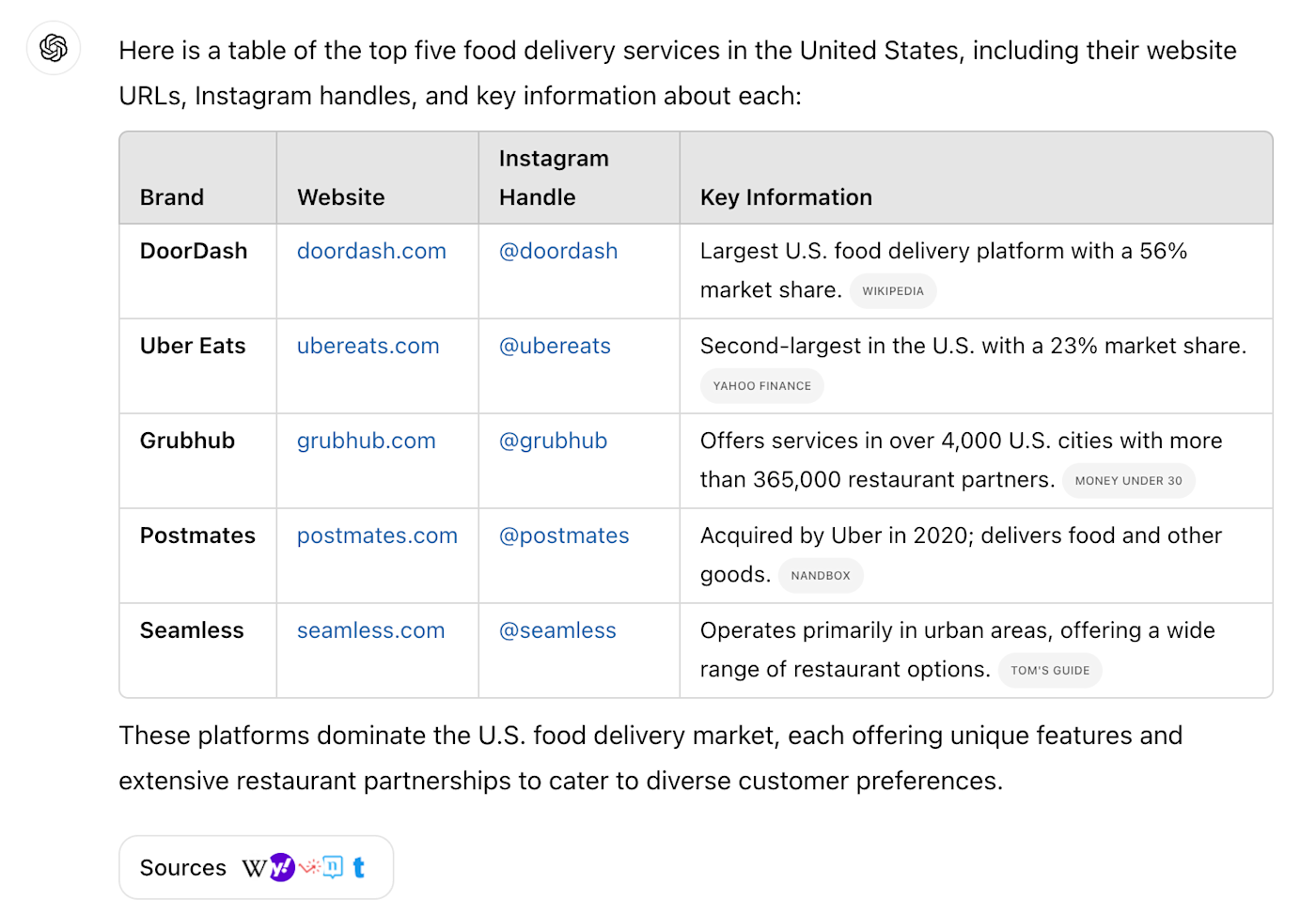Open the Yahoo Finance citation chip

[761, 386]
